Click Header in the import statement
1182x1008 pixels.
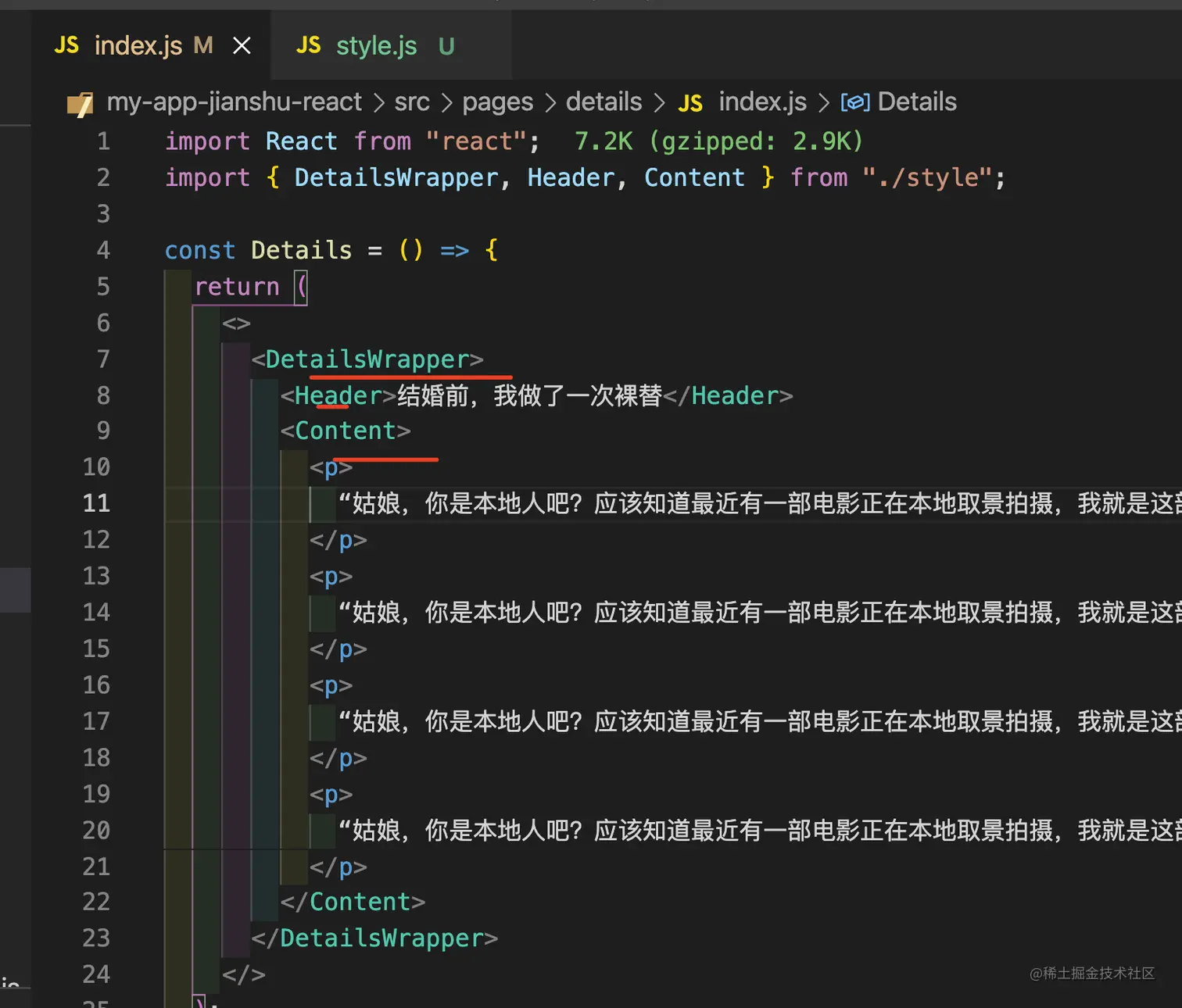pos(571,177)
